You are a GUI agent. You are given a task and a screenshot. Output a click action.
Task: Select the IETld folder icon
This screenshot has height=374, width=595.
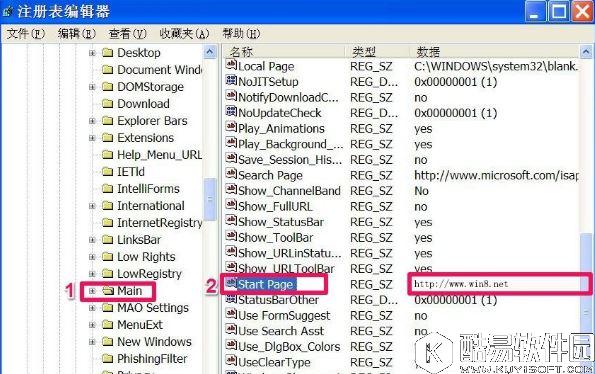[x=108, y=172]
